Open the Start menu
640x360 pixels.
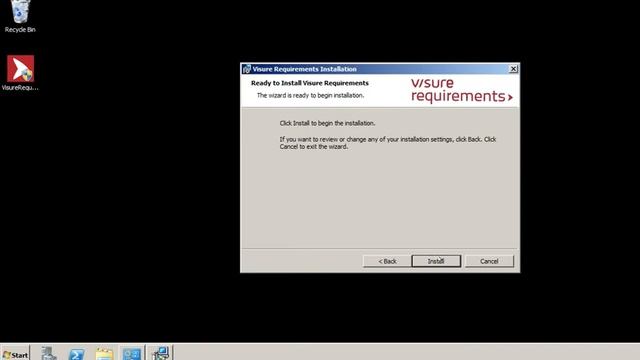16,354
